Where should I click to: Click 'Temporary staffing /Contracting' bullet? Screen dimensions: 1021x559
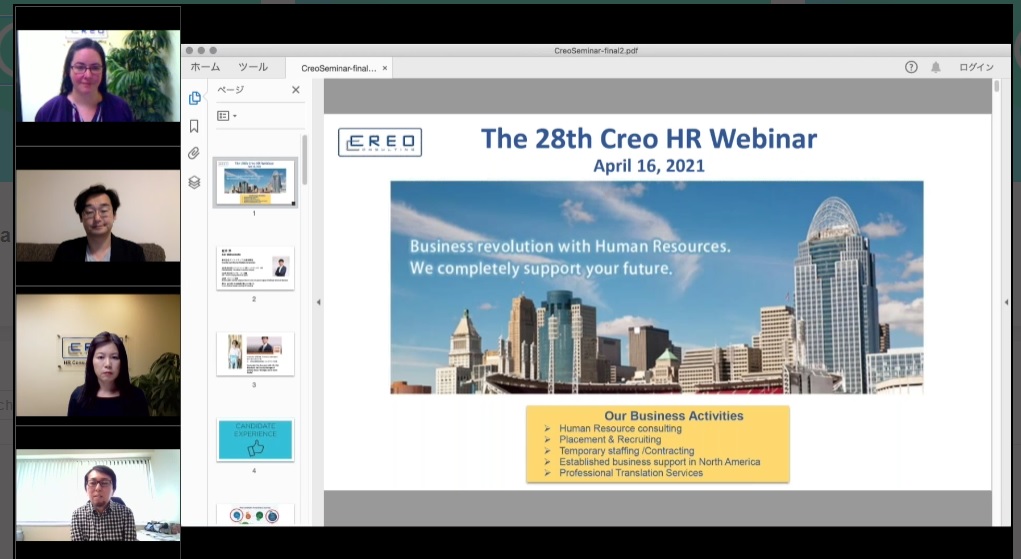click(626, 450)
